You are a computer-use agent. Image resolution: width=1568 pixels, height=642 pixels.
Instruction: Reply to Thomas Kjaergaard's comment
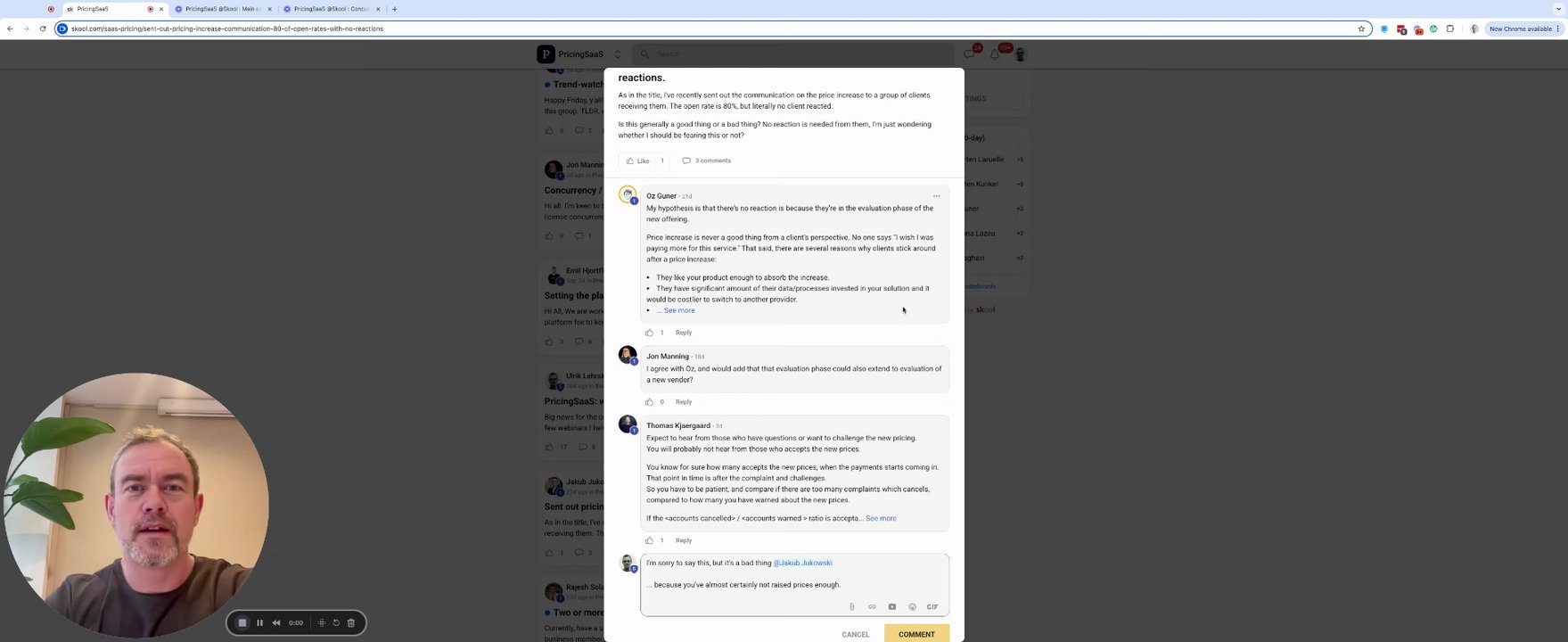pos(684,540)
